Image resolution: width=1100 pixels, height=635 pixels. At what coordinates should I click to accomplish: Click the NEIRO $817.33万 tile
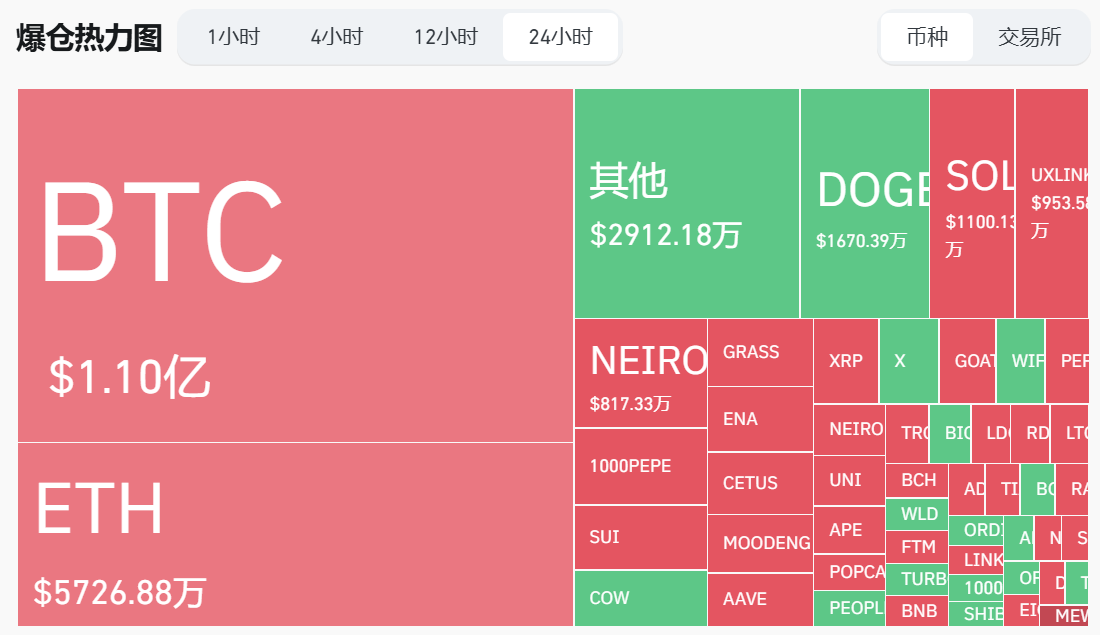pyautogui.click(x=640, y=373)
